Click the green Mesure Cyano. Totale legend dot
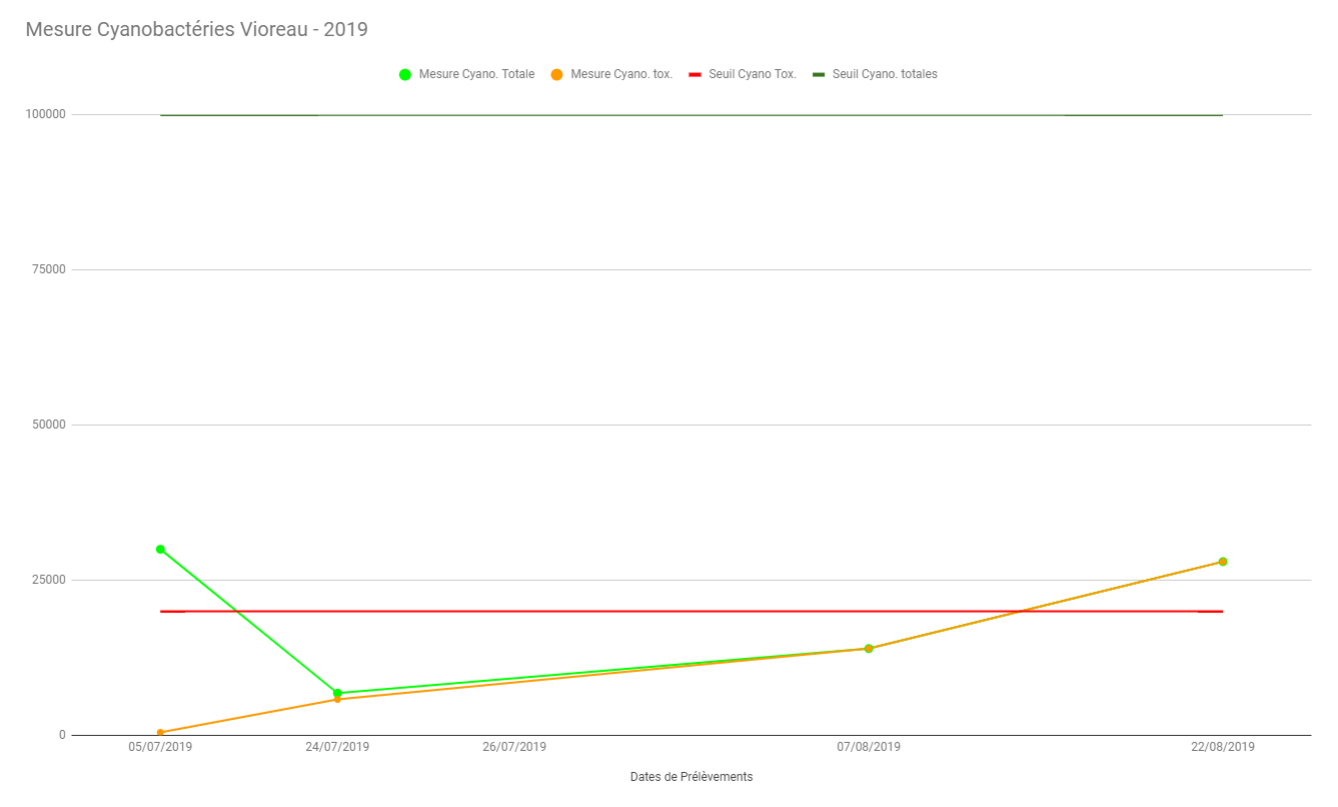 [405, 74]
